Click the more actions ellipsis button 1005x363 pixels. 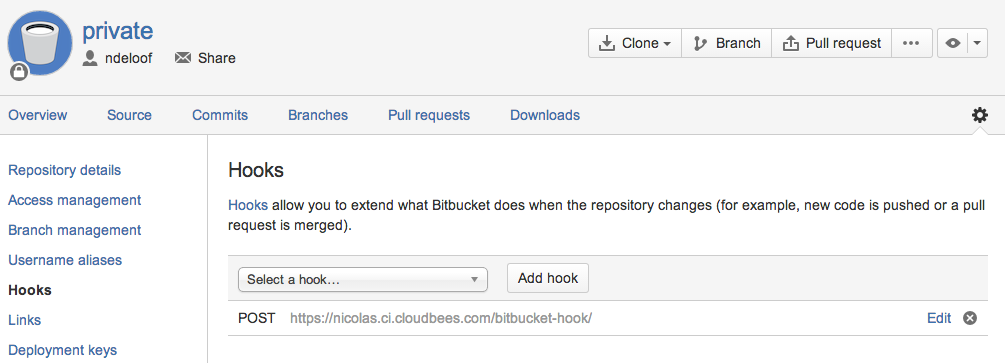(x=911, y=43)
